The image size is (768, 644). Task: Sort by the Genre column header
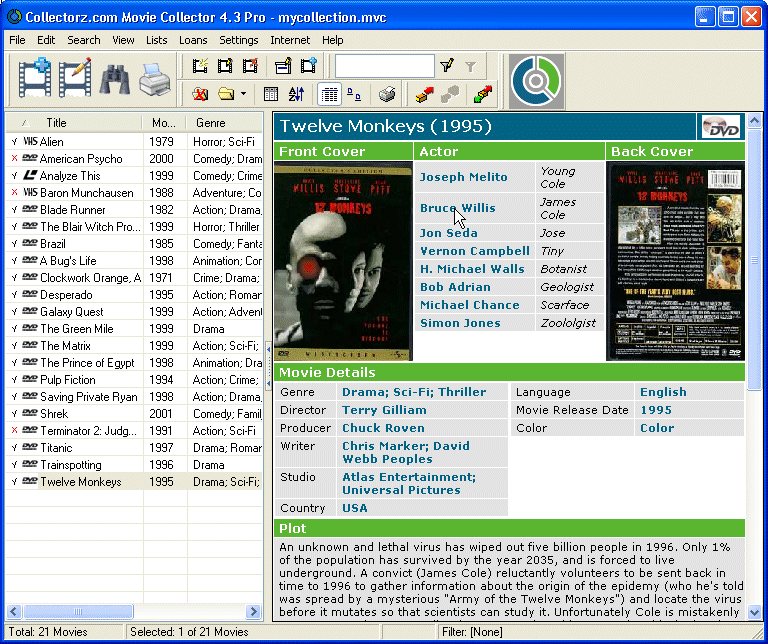(x=225, y=122)
